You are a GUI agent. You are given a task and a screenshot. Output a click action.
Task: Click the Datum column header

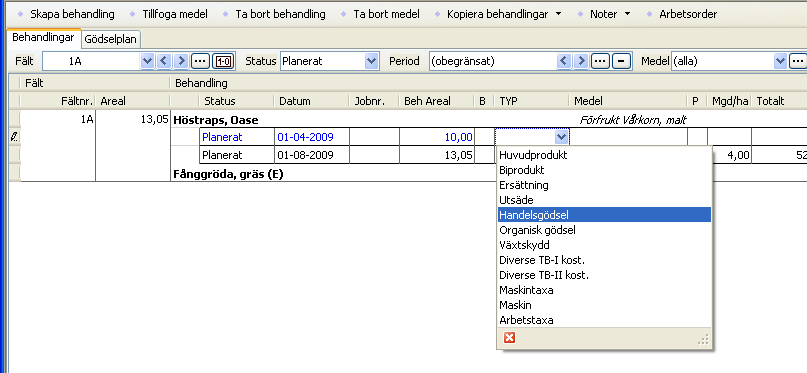click(311, 101)
